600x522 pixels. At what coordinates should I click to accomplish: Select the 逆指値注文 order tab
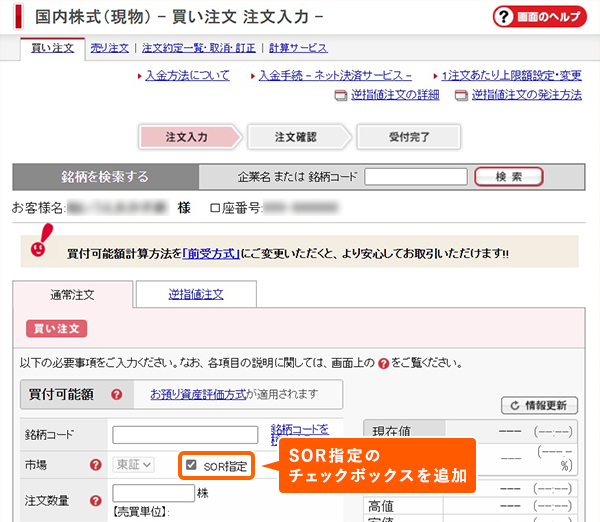195,294
